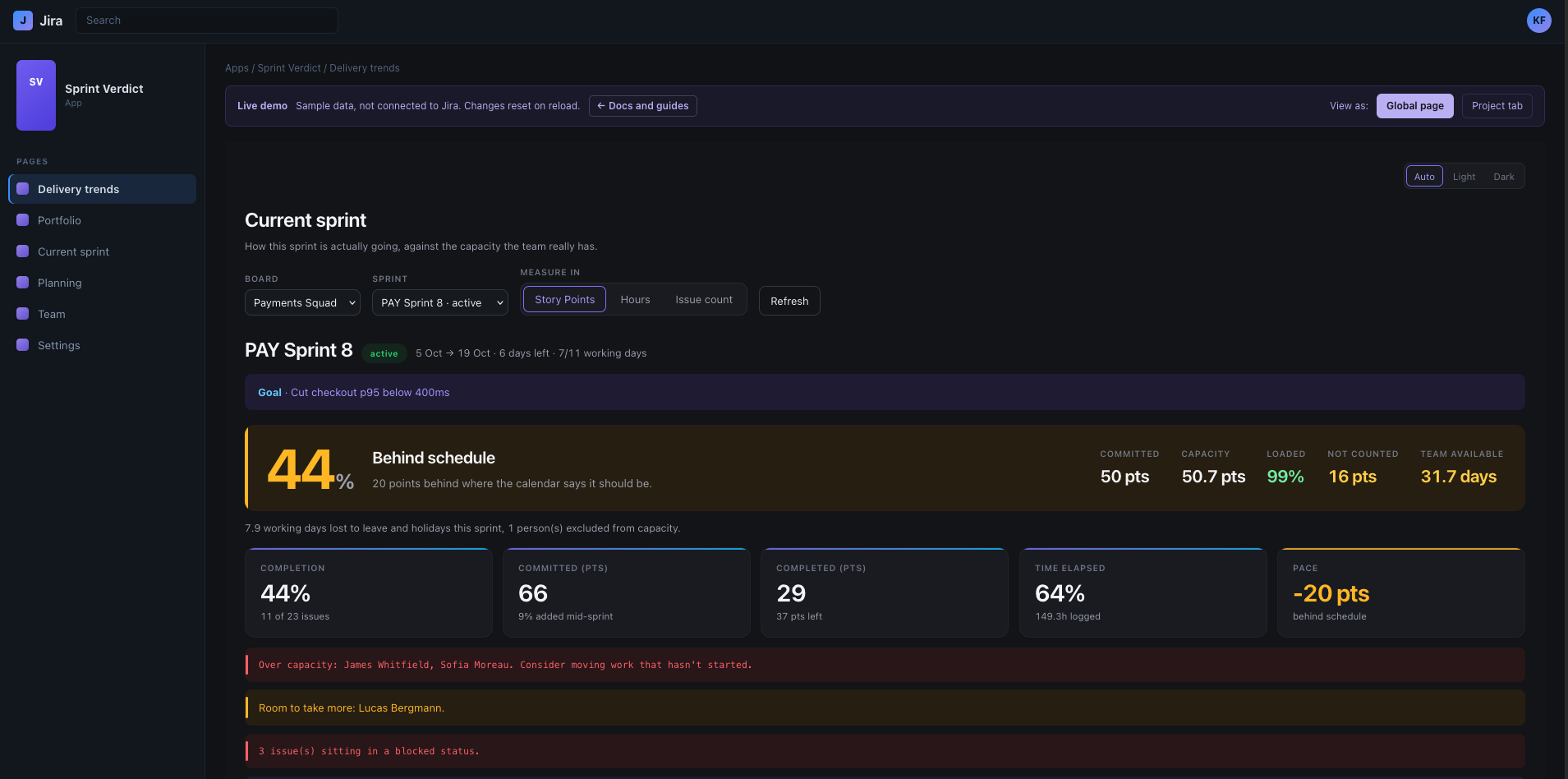Open the Team page
Screen dimensions: 1568x779
[103, 314]
